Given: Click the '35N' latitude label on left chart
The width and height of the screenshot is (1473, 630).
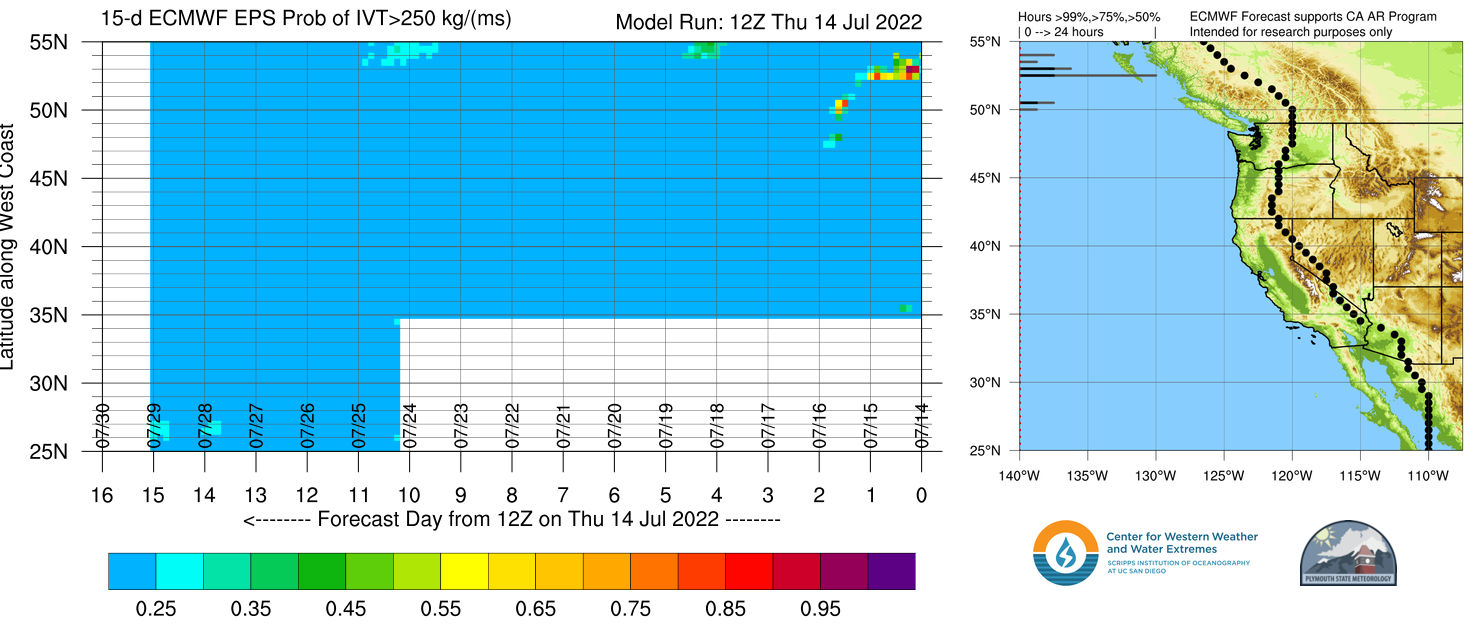Looking at the screenshot, I should pyautogui.click(x=48, y=315).
